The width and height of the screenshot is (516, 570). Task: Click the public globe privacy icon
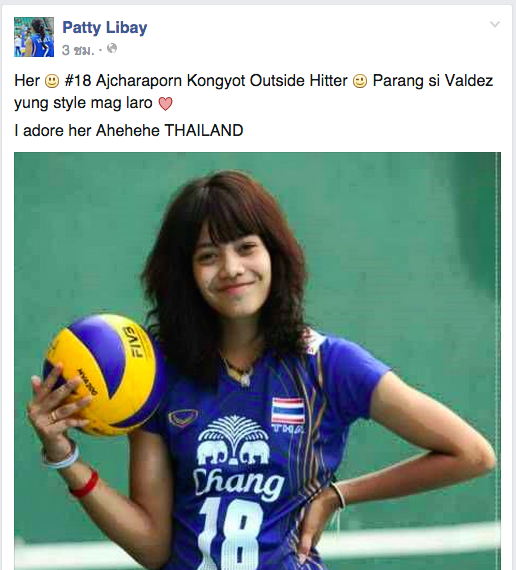click(x=112, y=49)
